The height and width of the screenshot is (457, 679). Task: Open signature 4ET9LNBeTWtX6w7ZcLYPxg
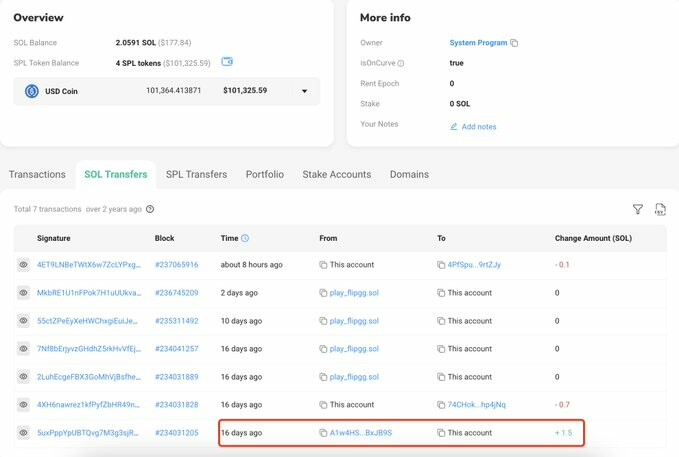pos(89,265)
